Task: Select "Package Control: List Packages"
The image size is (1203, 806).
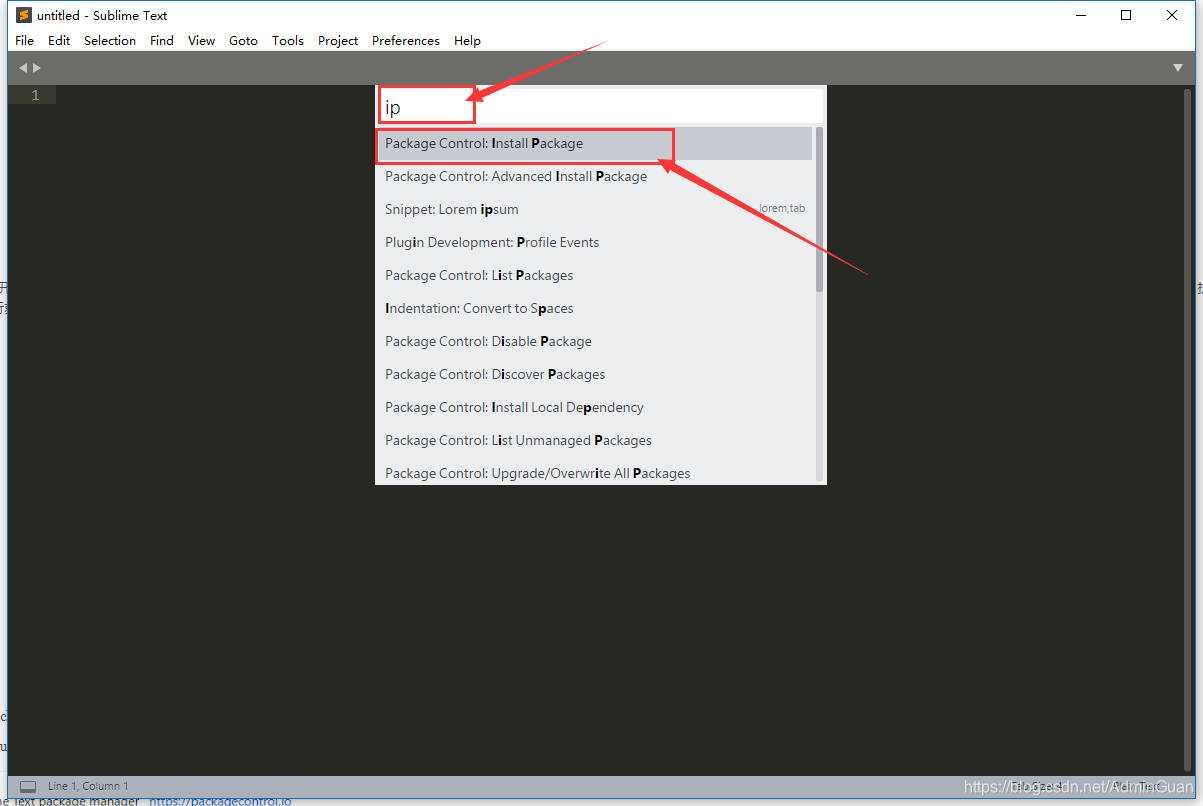Action: point(479,275)
